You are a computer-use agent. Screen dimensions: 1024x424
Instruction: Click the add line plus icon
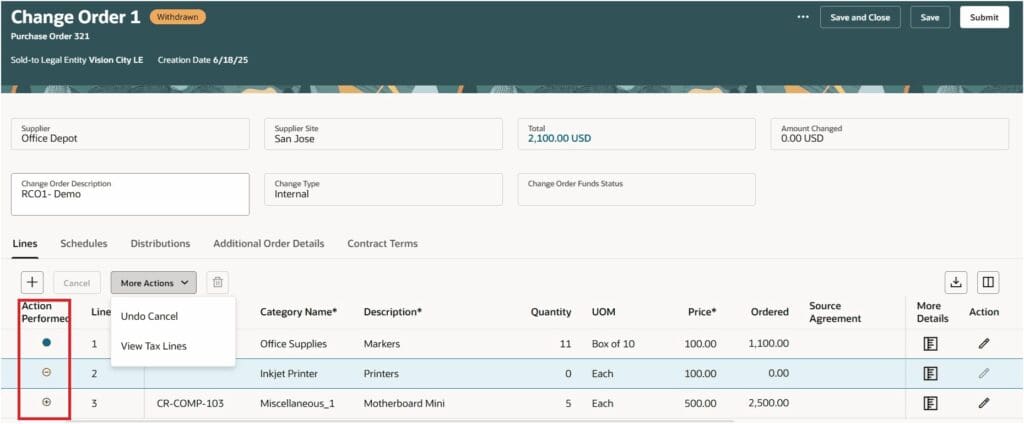coord(32,283)
